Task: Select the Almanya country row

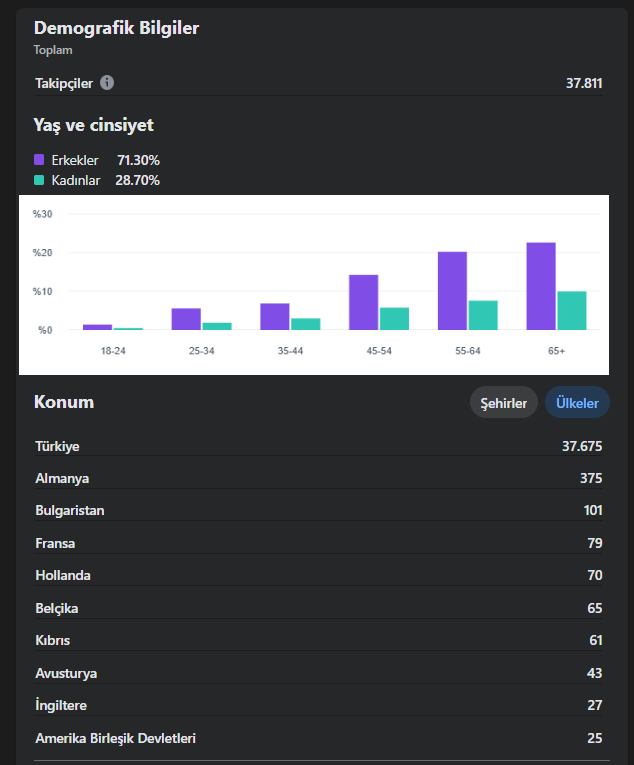Action: pos(318,478)
